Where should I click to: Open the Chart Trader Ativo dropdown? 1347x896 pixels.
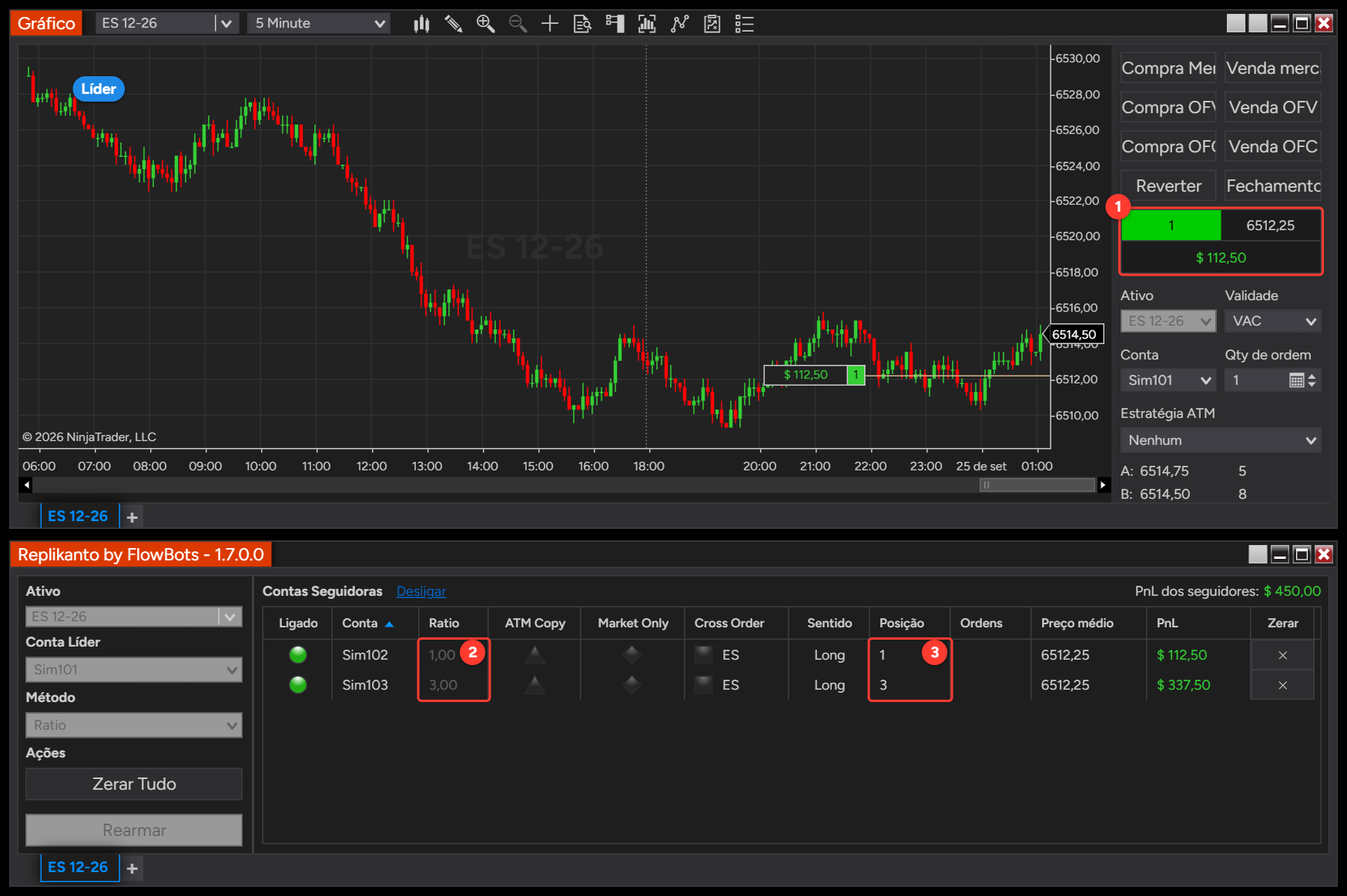1168,321
